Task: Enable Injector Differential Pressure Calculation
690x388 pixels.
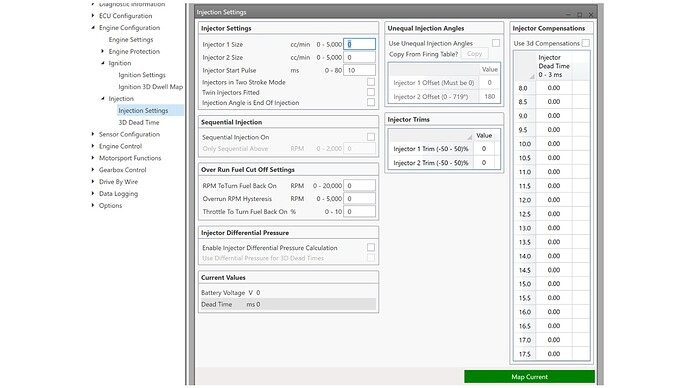Action: (x=371, y=247)
